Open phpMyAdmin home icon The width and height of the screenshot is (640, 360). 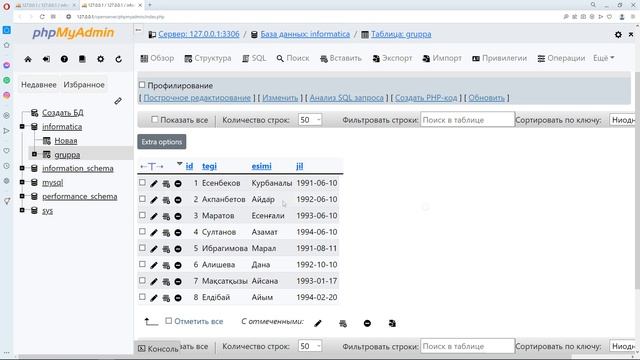[28, 59]
